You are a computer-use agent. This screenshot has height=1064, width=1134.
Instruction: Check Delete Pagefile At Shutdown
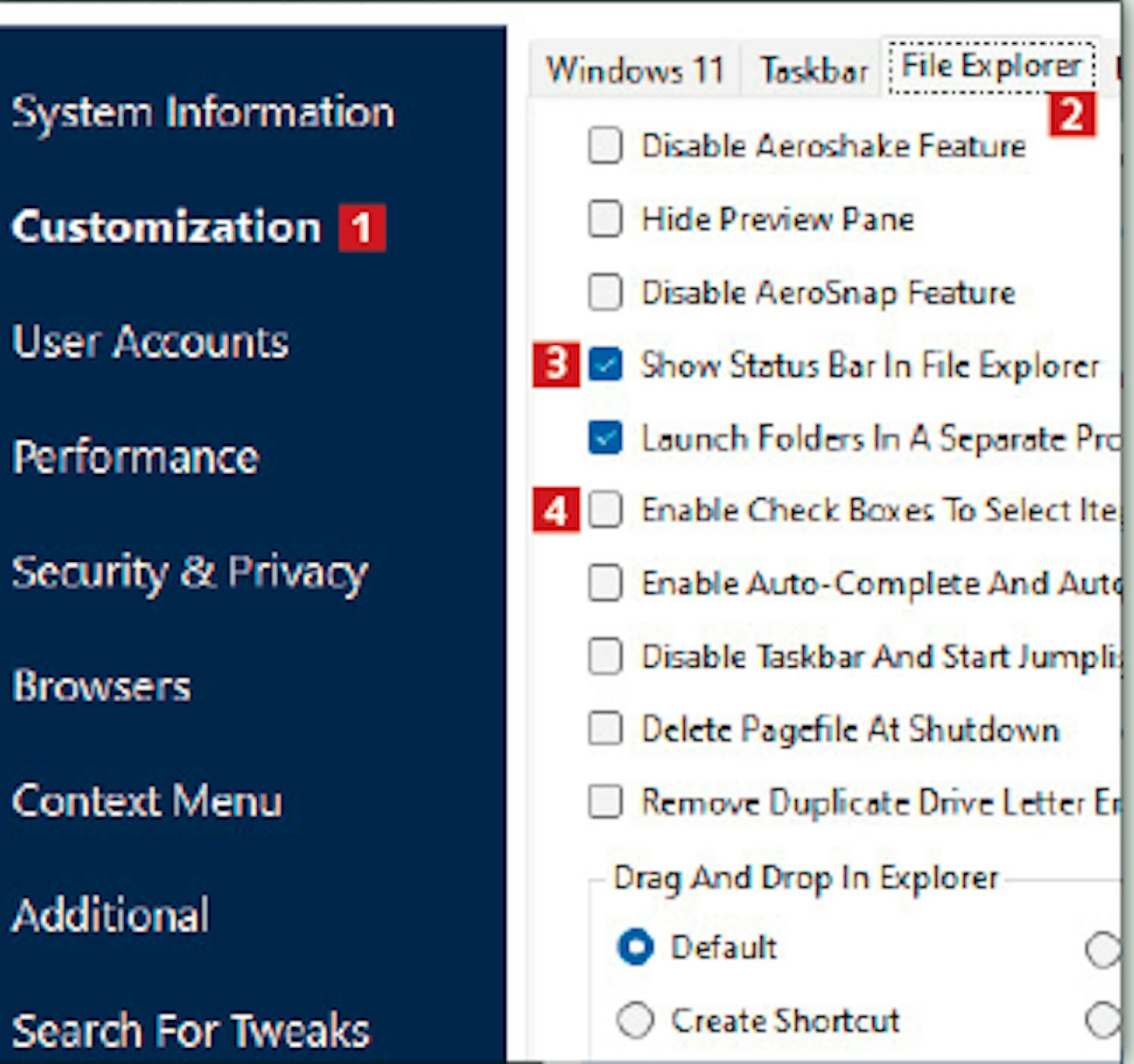point(606,729)
